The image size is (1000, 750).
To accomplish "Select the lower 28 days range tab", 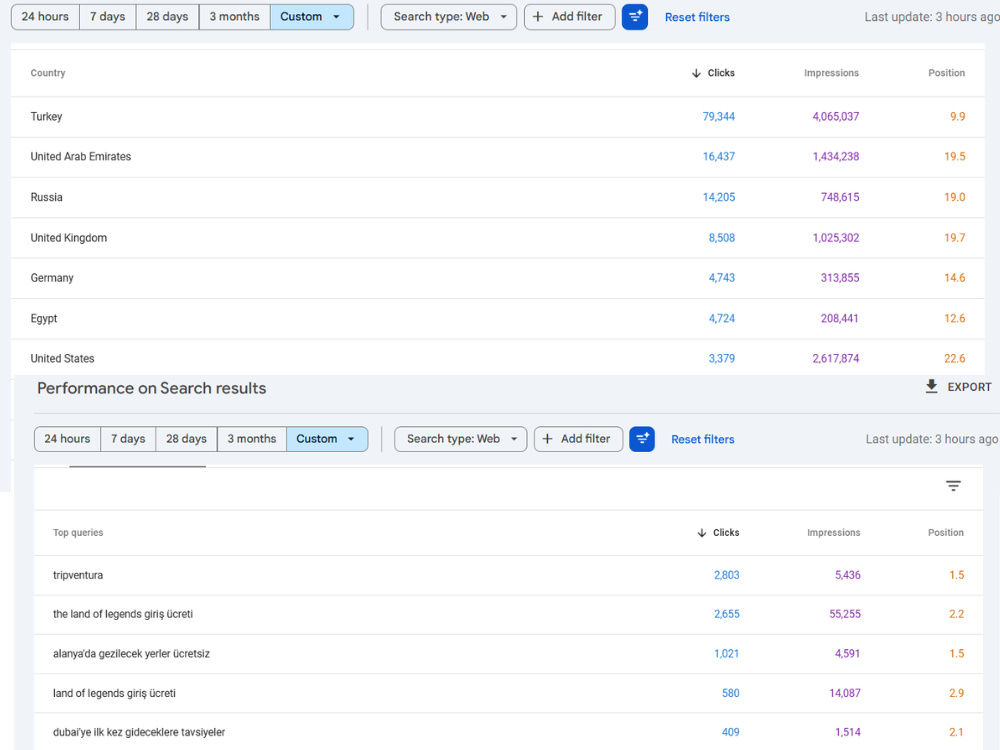I will (x=186, y=439).
